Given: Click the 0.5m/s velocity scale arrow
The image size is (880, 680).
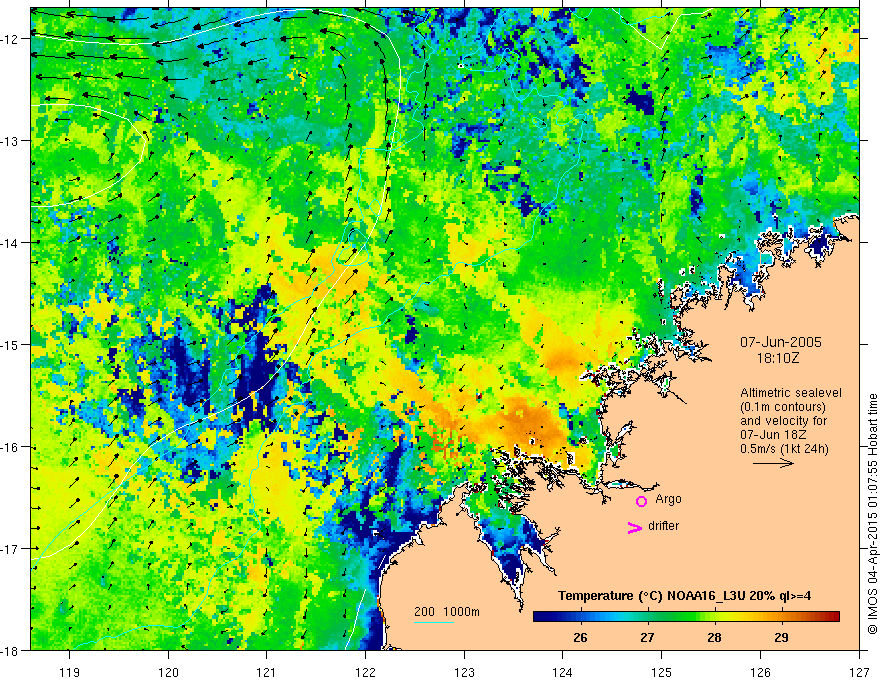Looking at the screenshot, I should pos(773,463).
